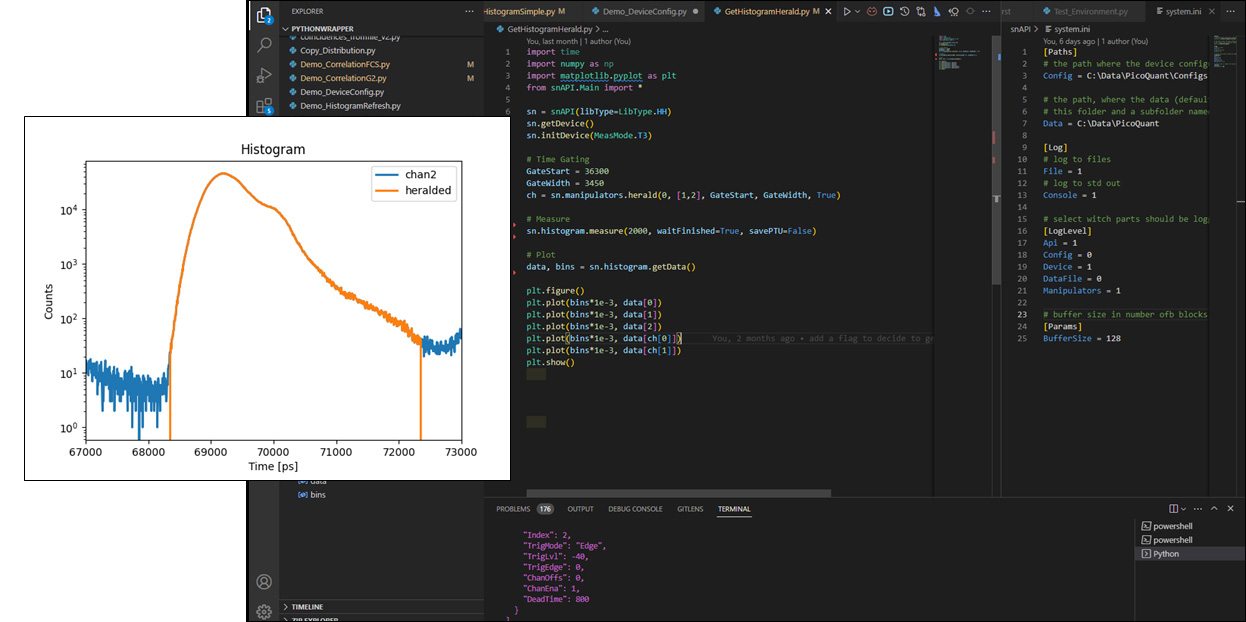
Task: Select the Python terminal
Action: coord(1190,554)
